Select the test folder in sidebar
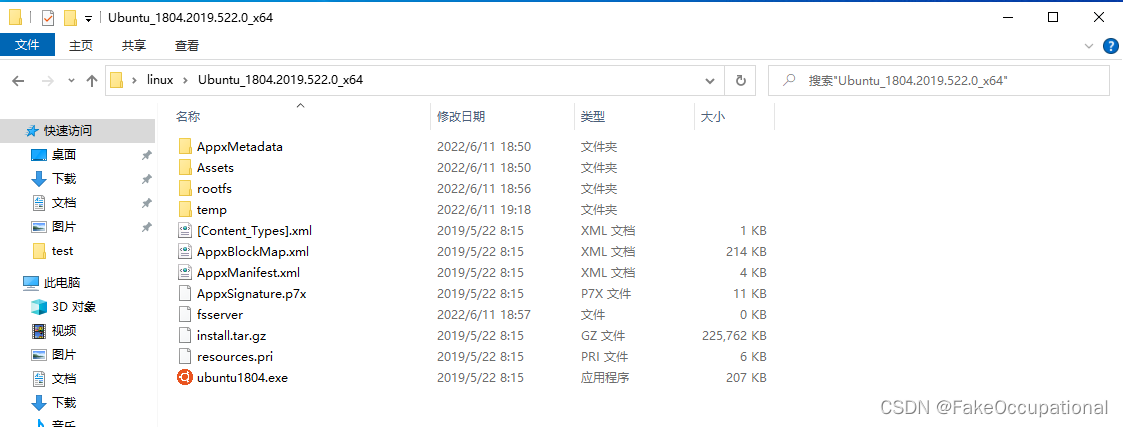Viewport: 1123px width, 427px height. coord(62,251)
